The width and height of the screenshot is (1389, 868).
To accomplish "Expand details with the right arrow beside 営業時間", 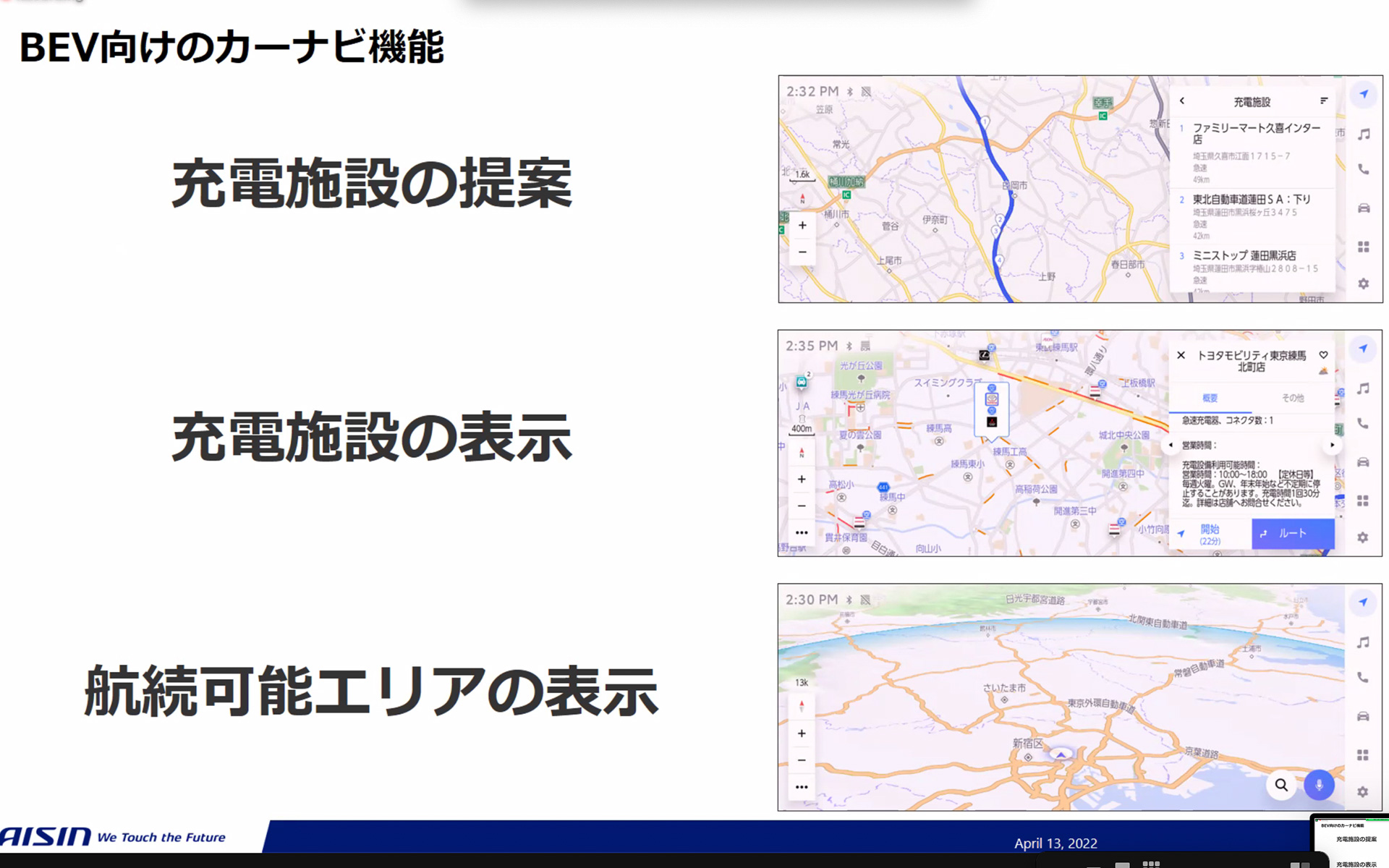I will [1333, 445].
